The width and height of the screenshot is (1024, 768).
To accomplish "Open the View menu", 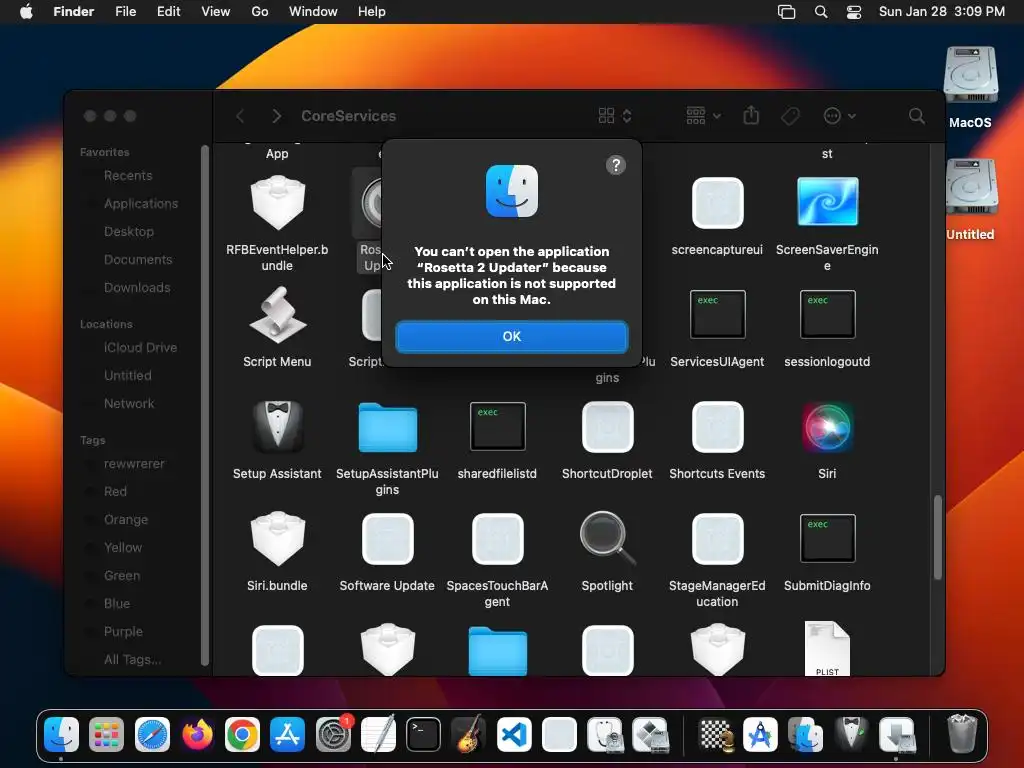I will (216, 12).
